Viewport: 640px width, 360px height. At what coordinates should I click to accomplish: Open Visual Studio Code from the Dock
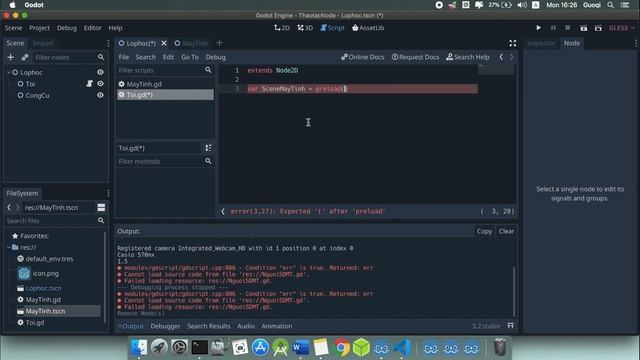tap(402, 348)
